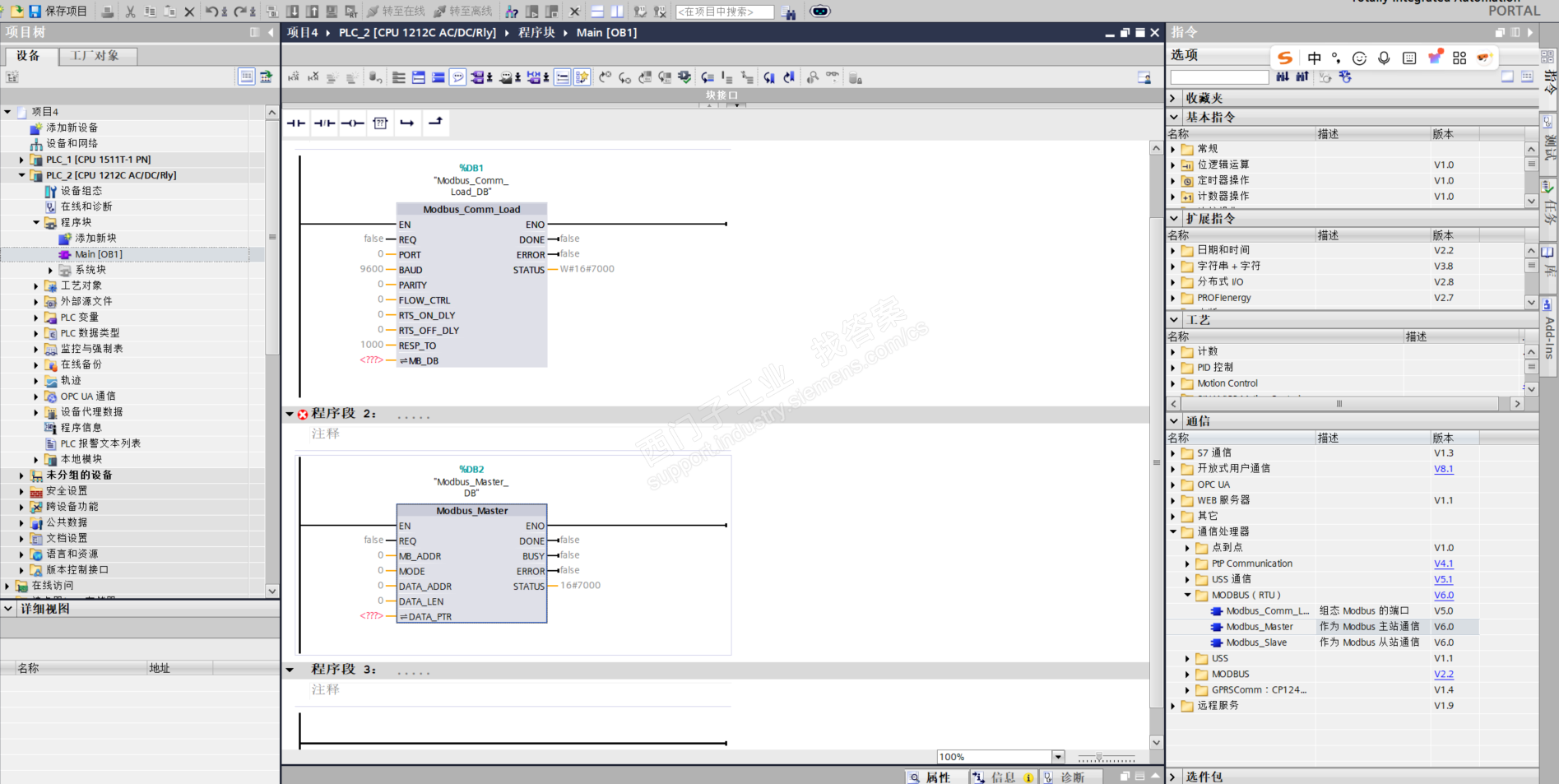Insert an output coil
The height and width of the screenshot is (784, 1559).
coord(352,123)
